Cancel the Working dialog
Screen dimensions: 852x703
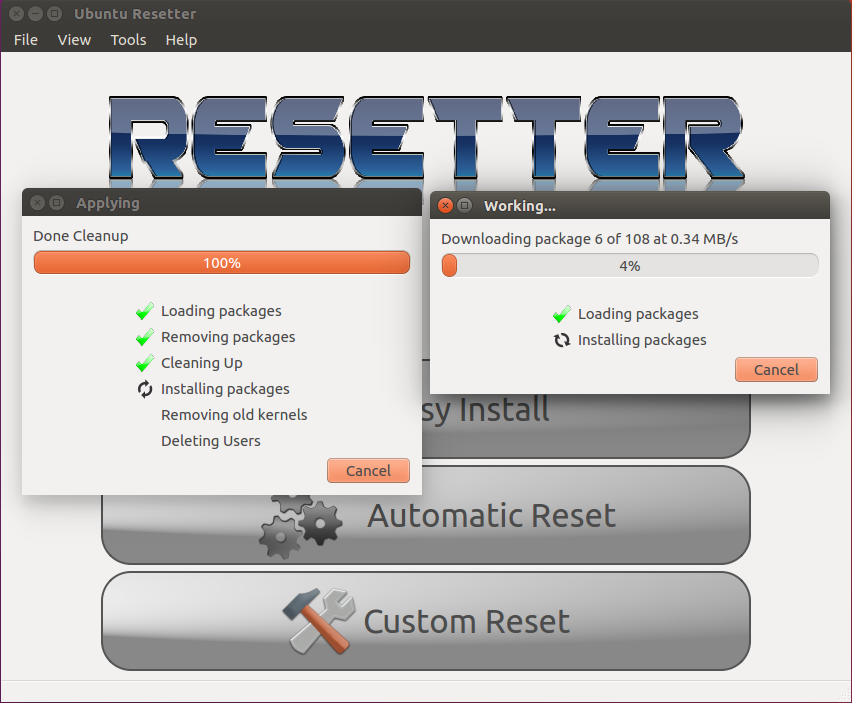point(776,370)
